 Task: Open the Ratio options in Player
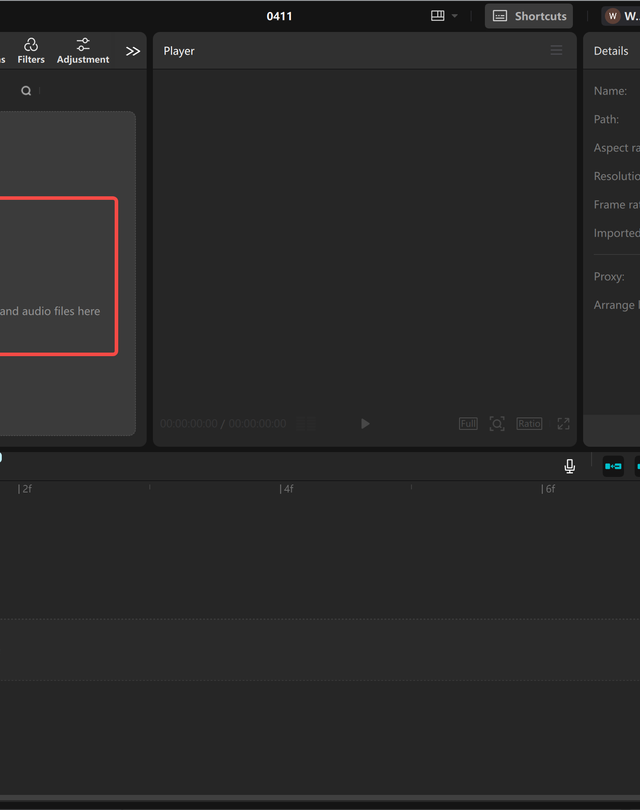[529, 424]
